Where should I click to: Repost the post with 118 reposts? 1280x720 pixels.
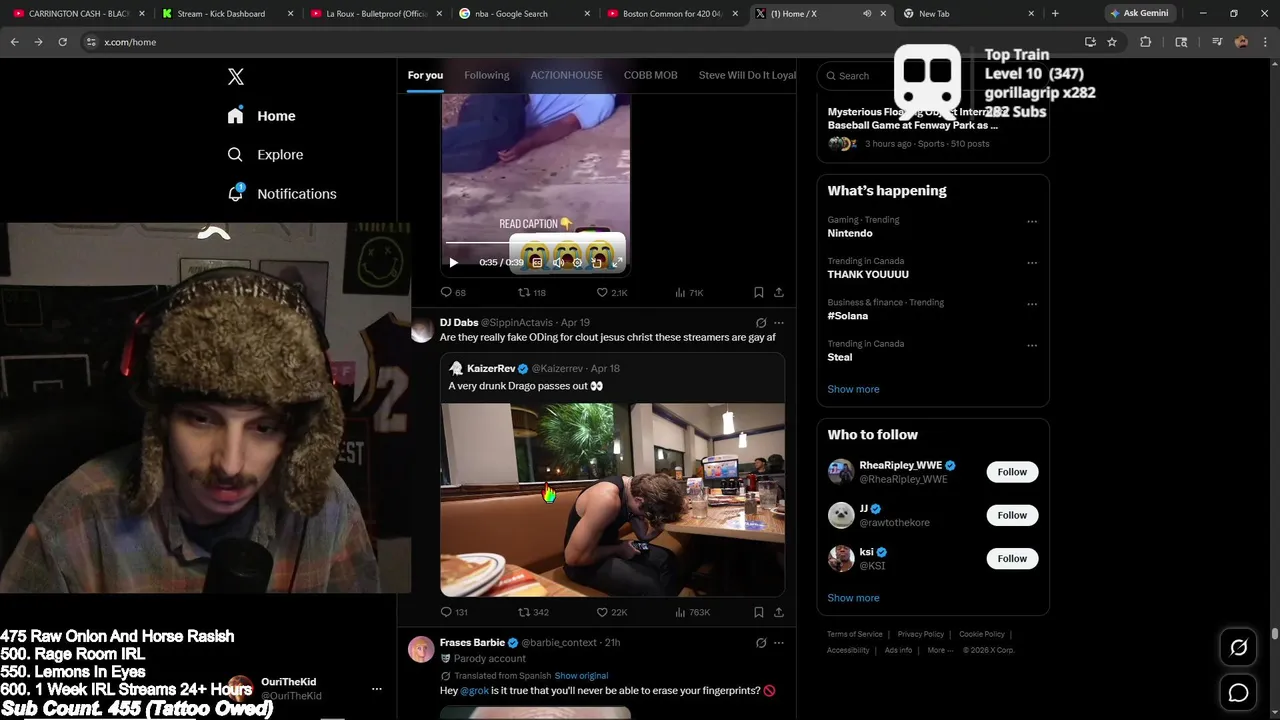point(531,293)
